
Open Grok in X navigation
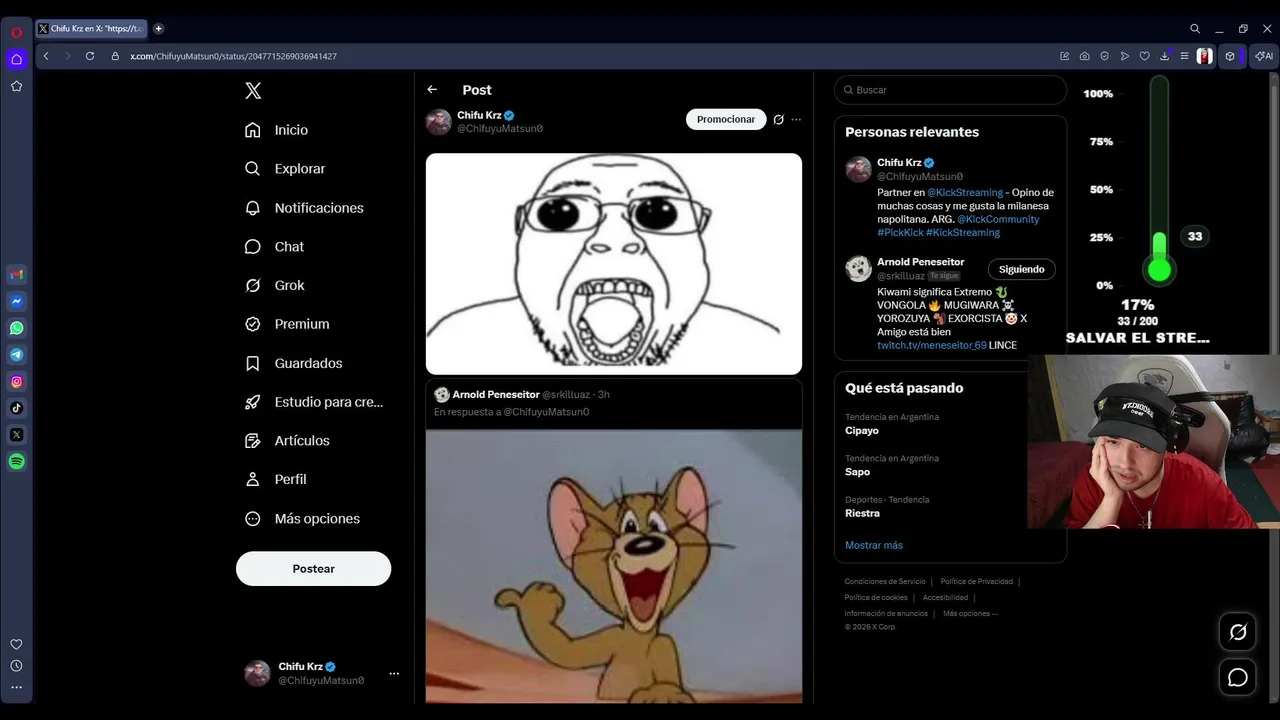pos(275,285)
